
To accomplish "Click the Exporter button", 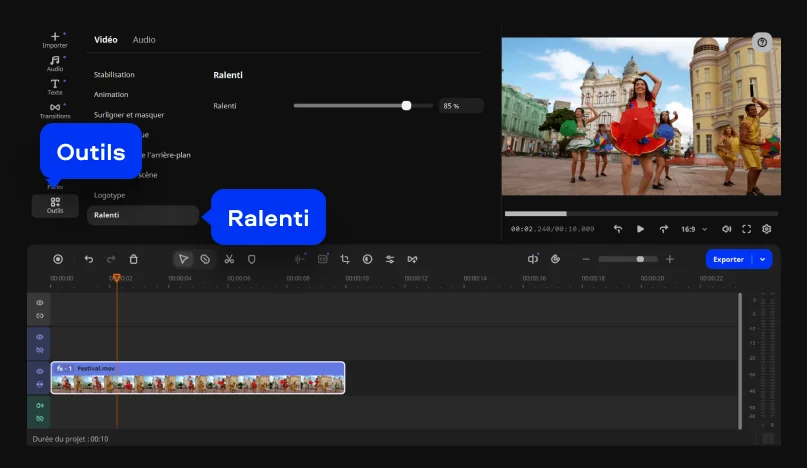I will pos(728,259).
